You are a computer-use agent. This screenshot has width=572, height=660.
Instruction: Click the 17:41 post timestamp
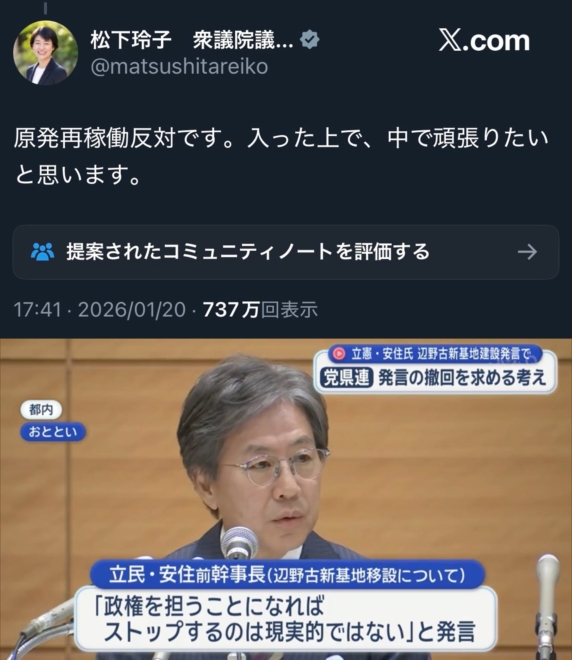(x=38, y=310)
